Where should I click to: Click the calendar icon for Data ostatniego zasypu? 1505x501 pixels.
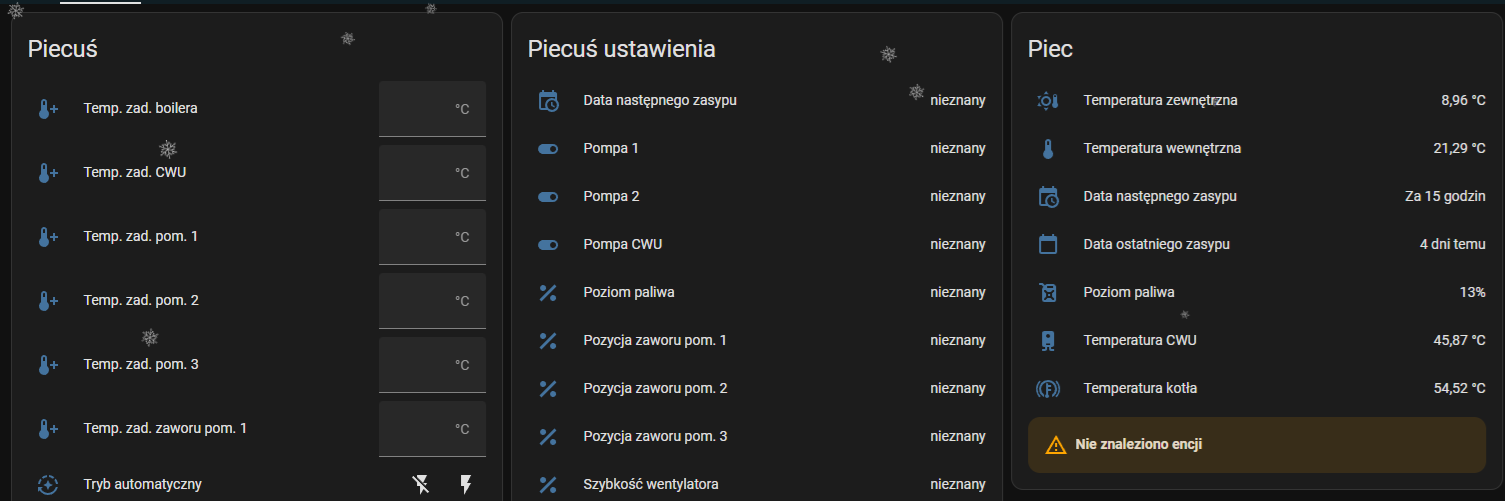click(x=1047, y=245)
